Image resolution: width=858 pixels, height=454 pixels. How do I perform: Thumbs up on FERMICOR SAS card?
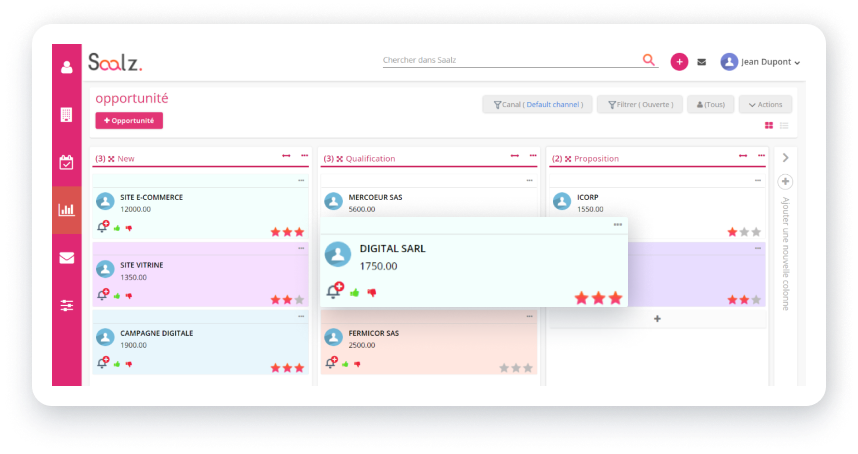click(x=345, y=364)
